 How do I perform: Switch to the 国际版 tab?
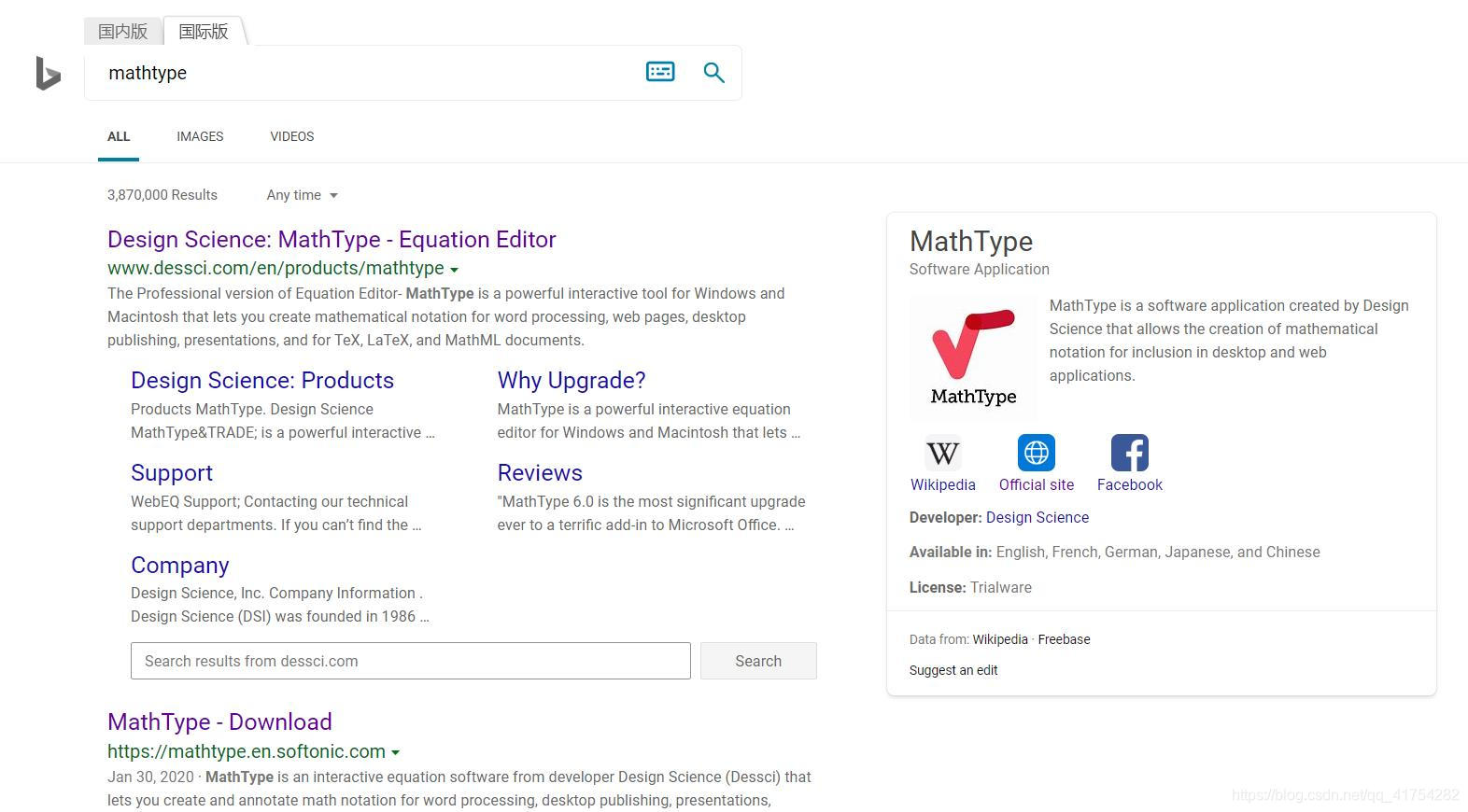[x=204, y=31]
